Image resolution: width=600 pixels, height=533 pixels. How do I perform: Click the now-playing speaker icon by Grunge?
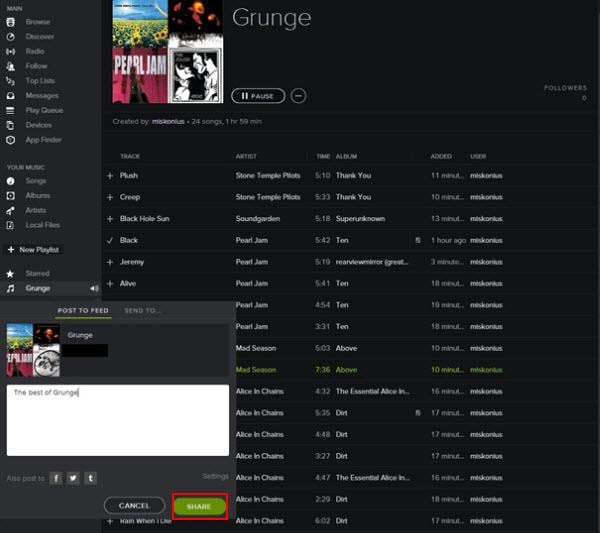(94, 289)
